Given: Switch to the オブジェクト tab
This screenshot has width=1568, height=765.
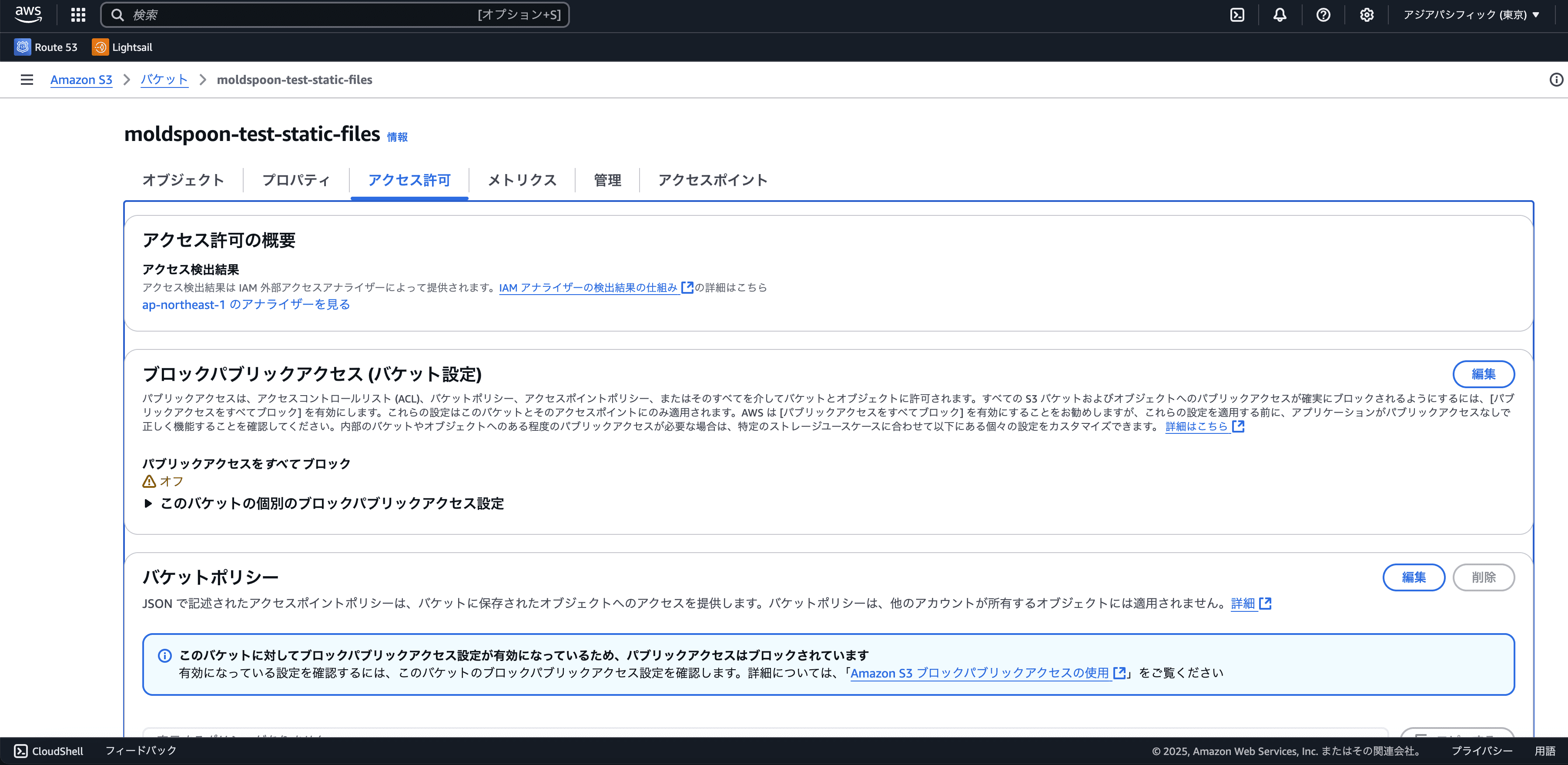Looking at the screenshot, I should point(183,180).
